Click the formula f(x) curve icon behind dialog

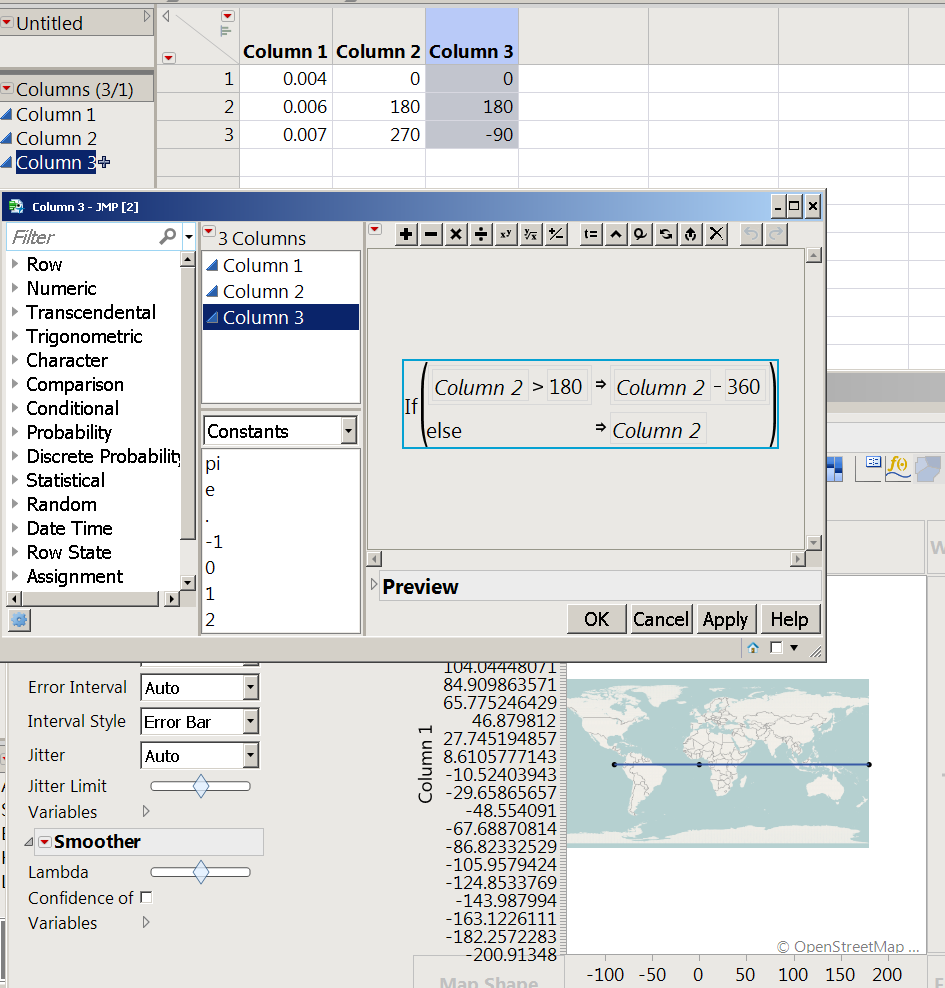(x=898, y=468)
